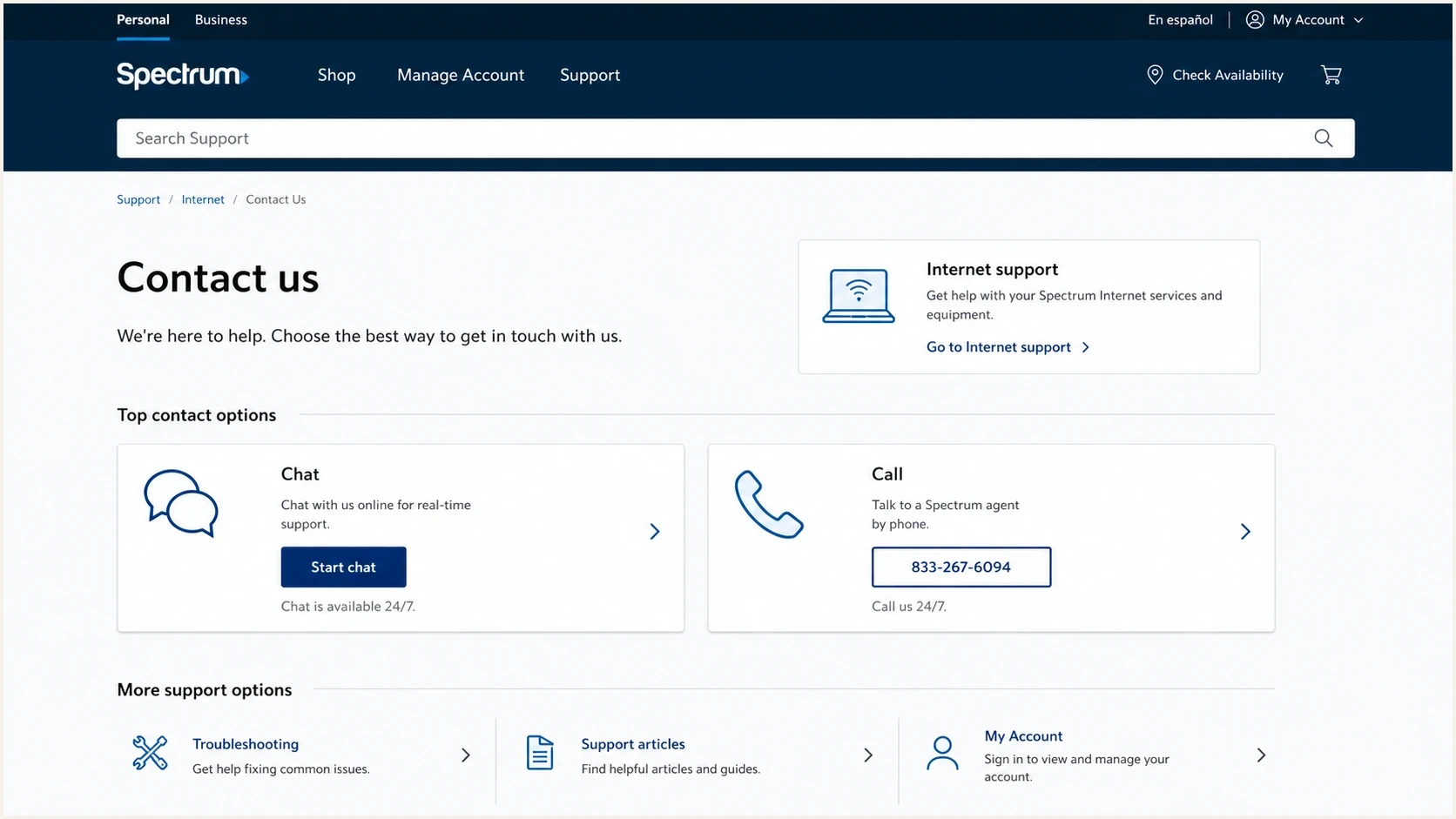Click the Support breadcrumb link
1456x819 pixels.
pyautogui.click(x=138, y=199)
